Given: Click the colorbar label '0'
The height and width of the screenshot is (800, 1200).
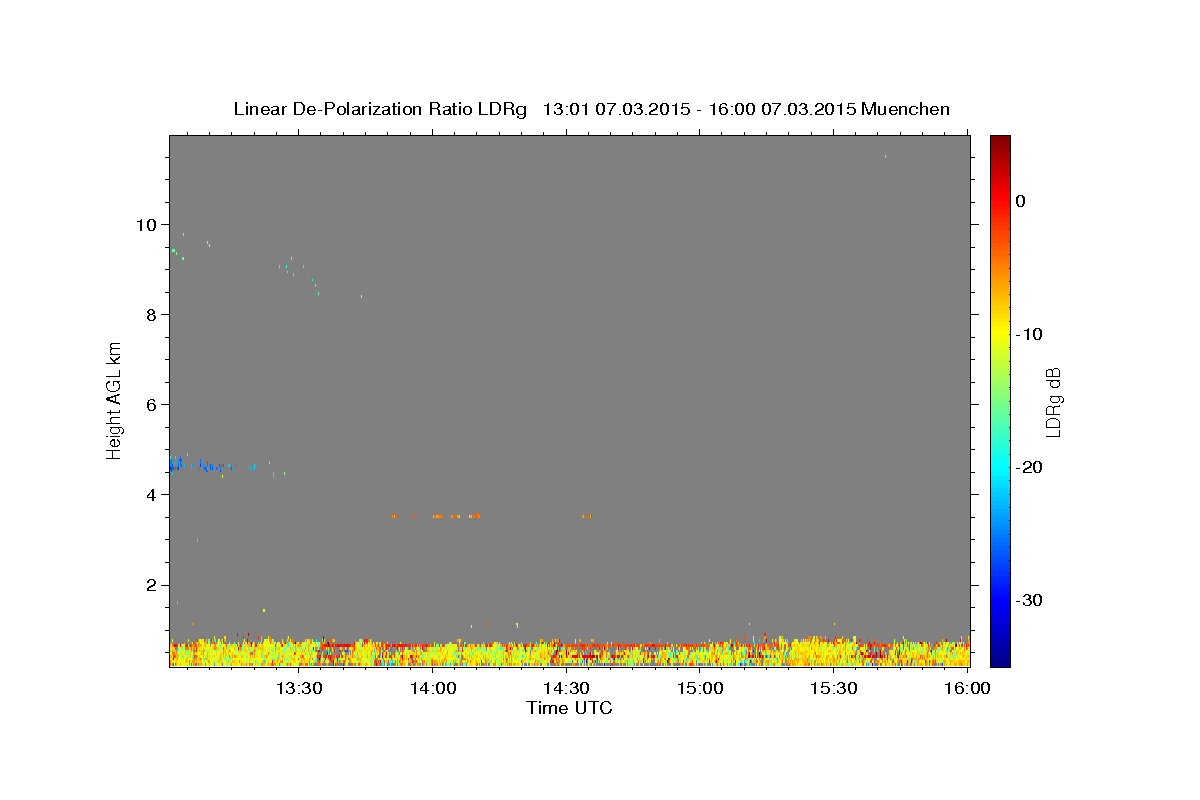Looking at the screenshot, I should (x=1021, y=201).
